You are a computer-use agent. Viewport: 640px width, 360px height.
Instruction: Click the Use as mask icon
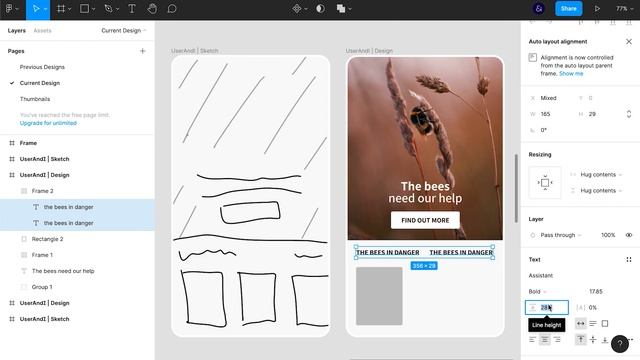(x=320, y=9)
